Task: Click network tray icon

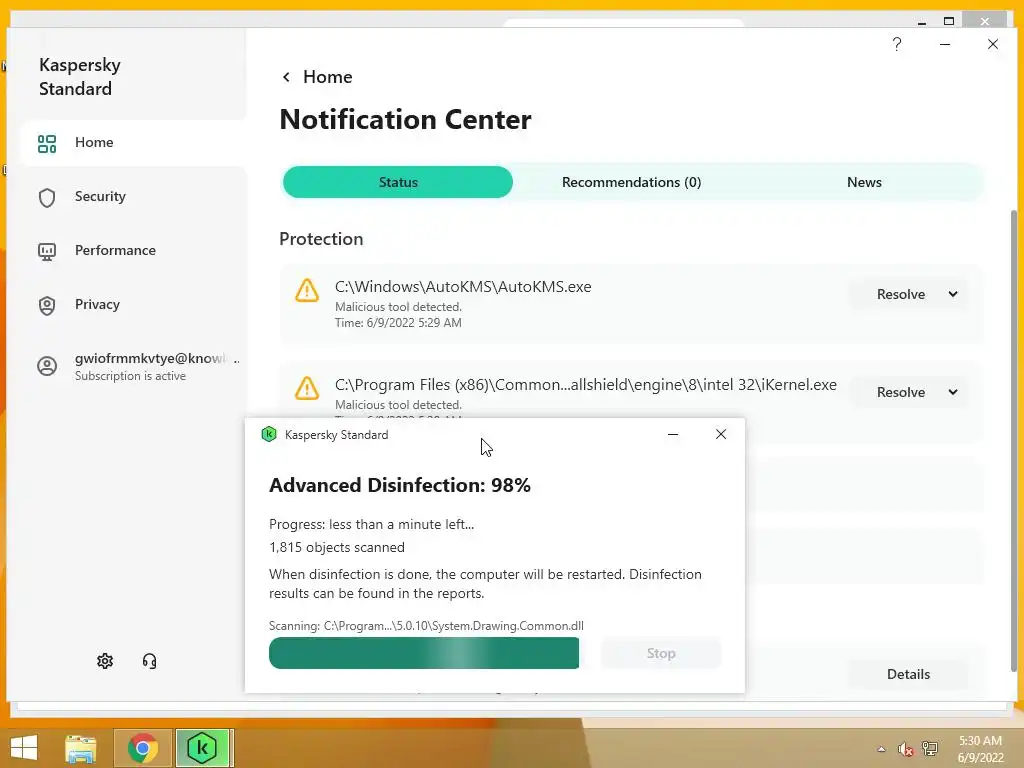Action: click(x=930, y=749)
